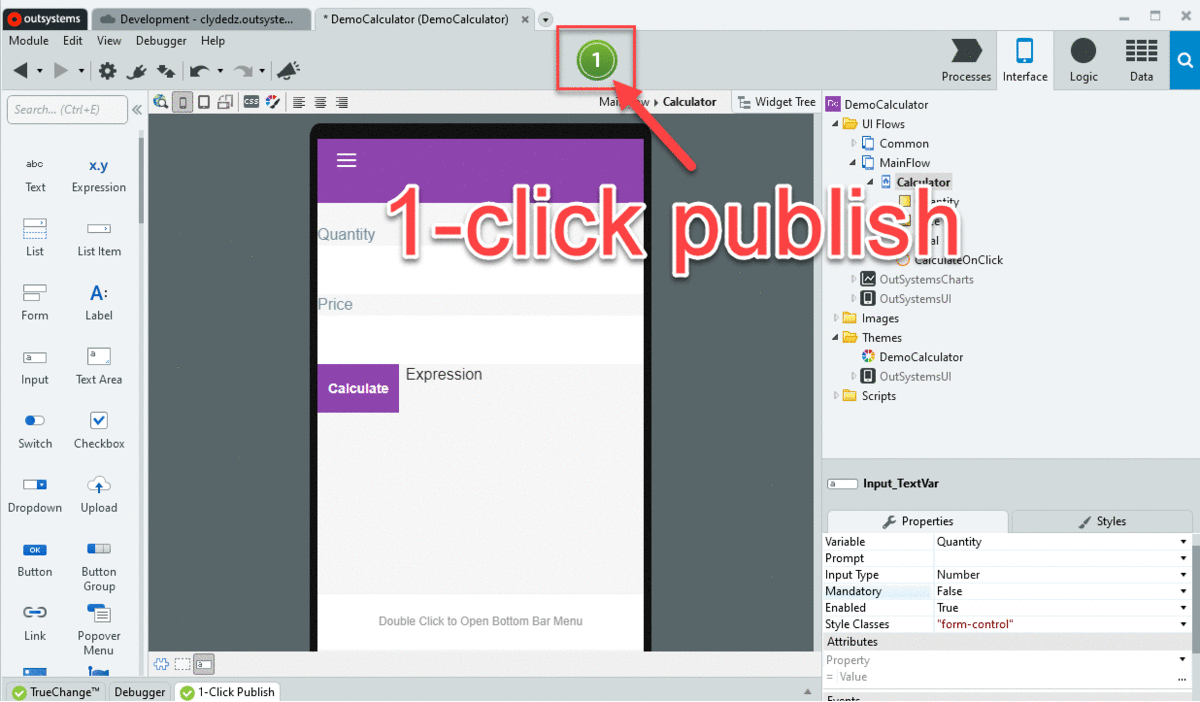Switch to the Processes layer tab
1200x702 pixels.
tap(966, 60)
